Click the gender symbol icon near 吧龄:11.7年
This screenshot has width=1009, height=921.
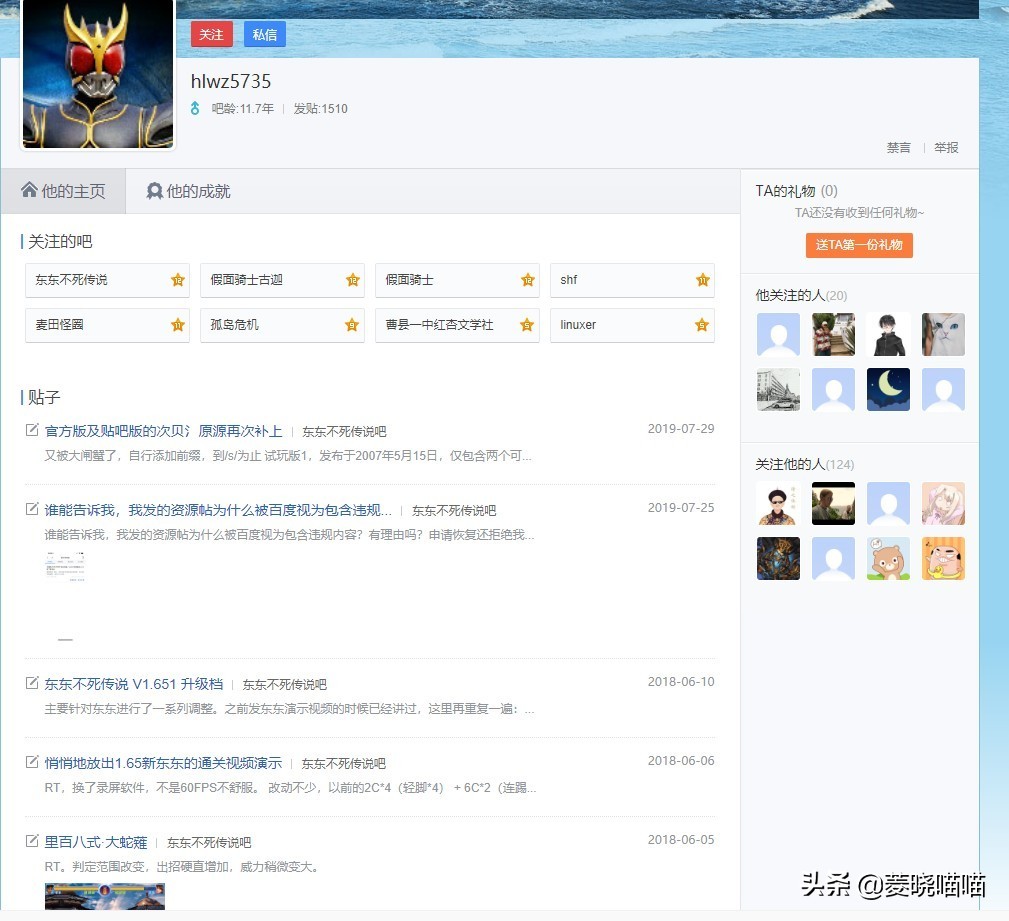pos(196,109)
